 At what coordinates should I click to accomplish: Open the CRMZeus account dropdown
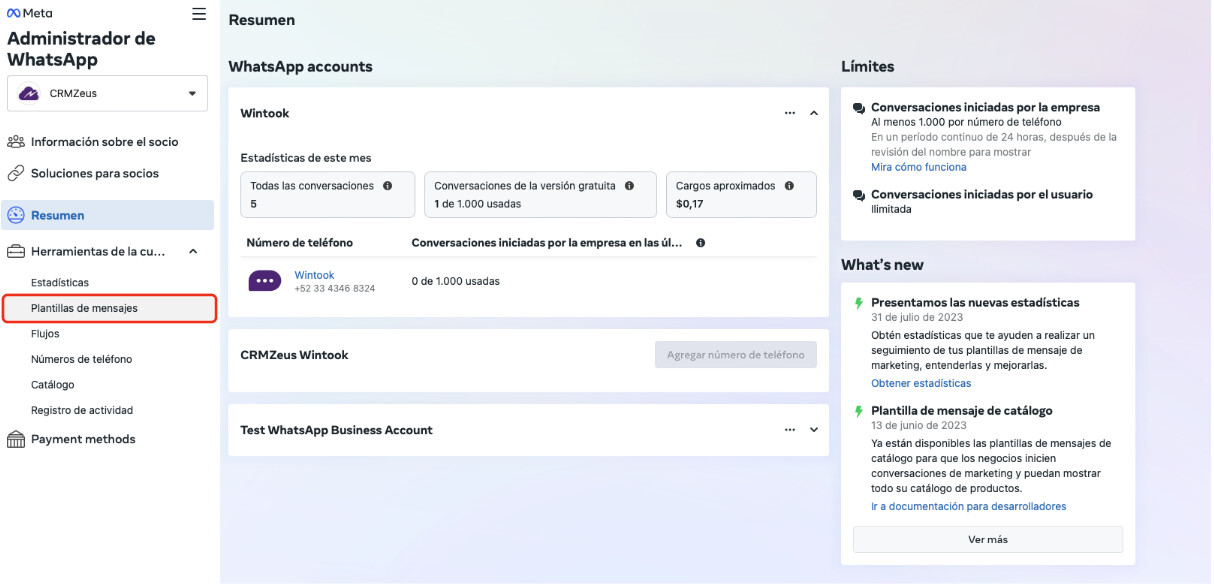point(107,93)
